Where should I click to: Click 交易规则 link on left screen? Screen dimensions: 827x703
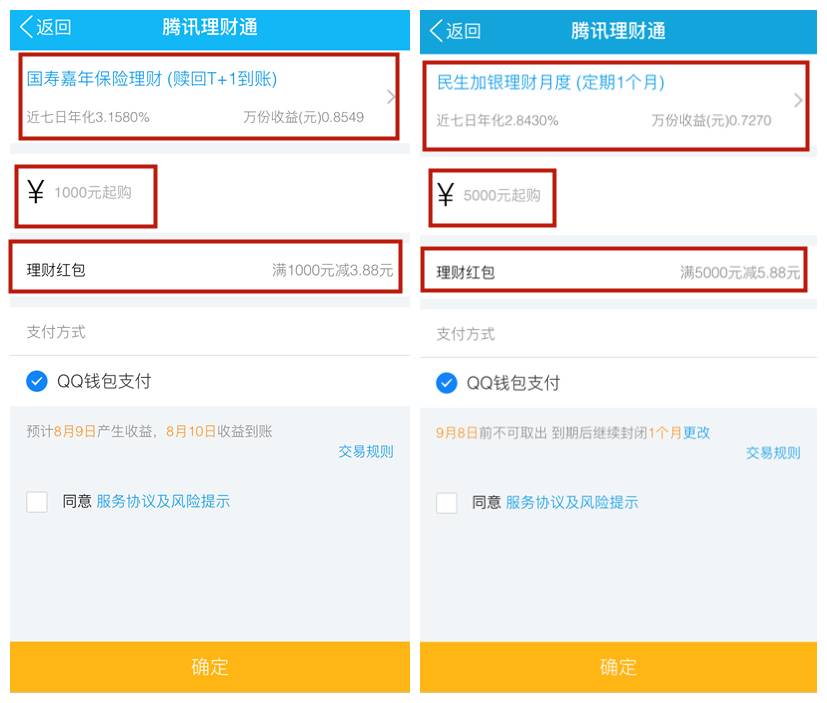[366, 451]
